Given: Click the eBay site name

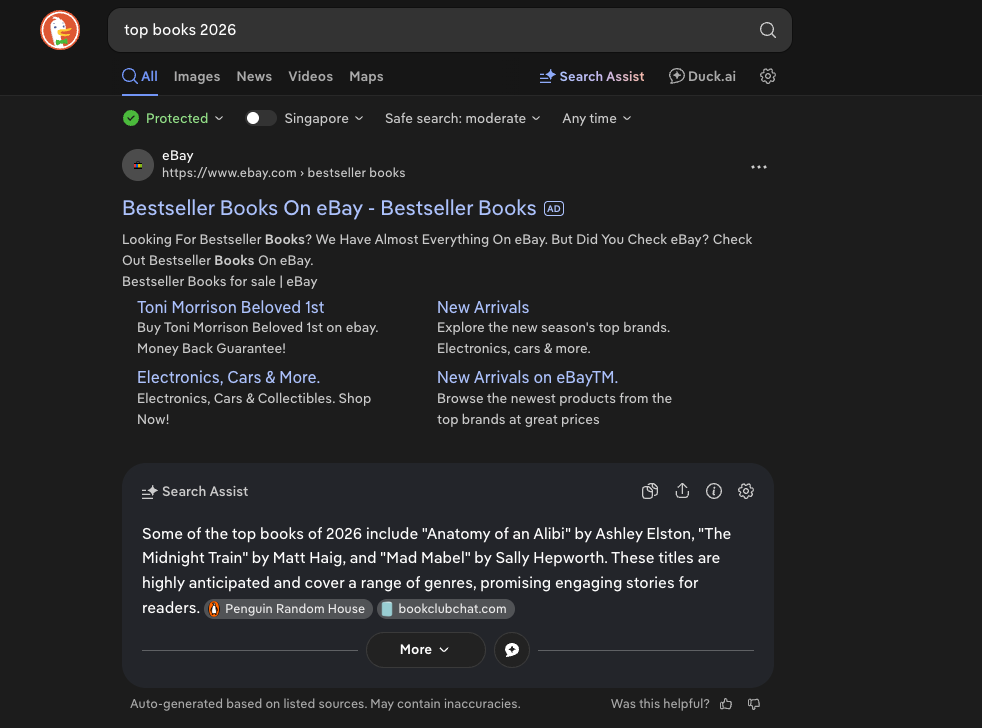Looking at the screenshot, I should 178,155.
